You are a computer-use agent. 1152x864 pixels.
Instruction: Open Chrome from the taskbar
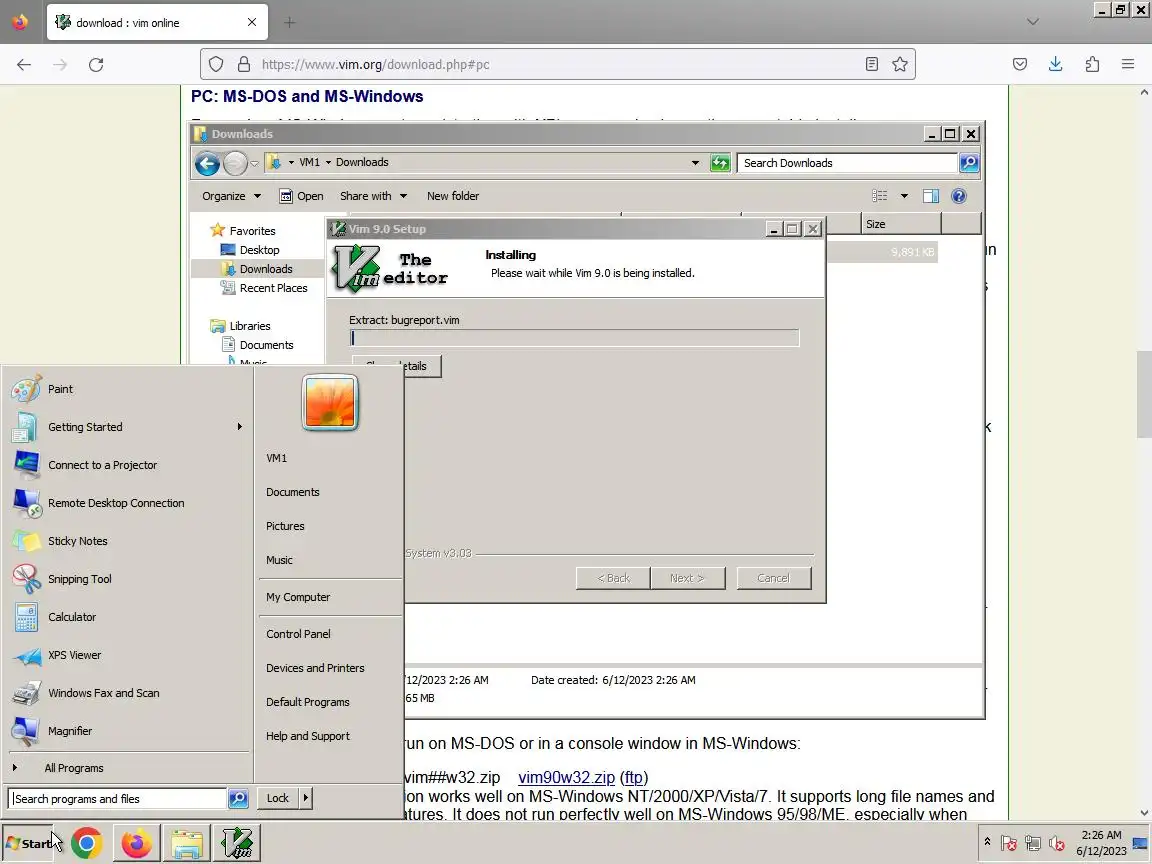pyautogui.click(x=87, y=843)
